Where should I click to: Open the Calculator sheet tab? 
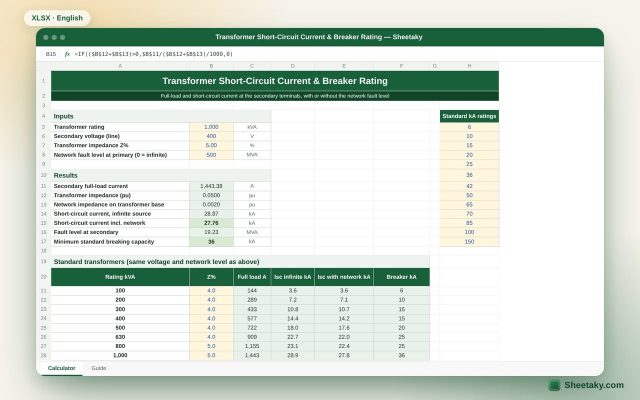(61, 368)
